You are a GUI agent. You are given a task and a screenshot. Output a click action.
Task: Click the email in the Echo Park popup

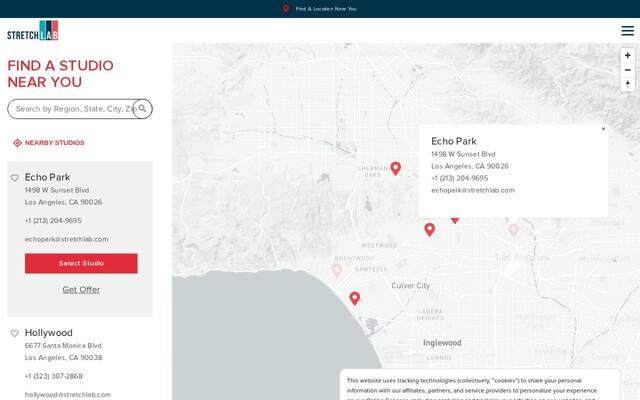click(473, 190)
